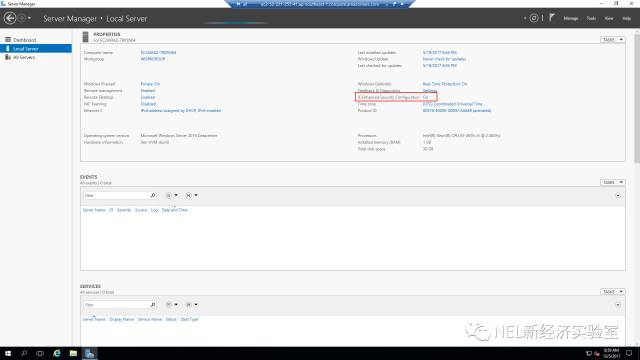Click the WORKGROUP link
Screen dimensions: 640x360
pos(153,59)
